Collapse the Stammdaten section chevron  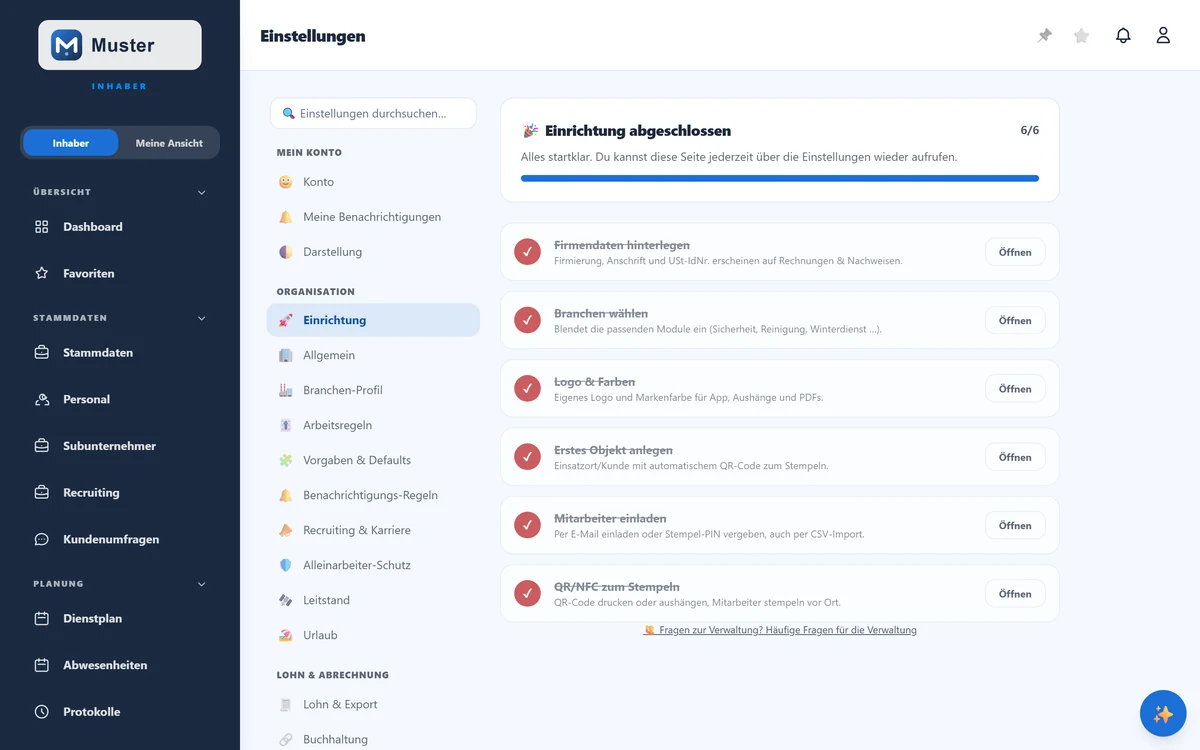pos(201,318)
